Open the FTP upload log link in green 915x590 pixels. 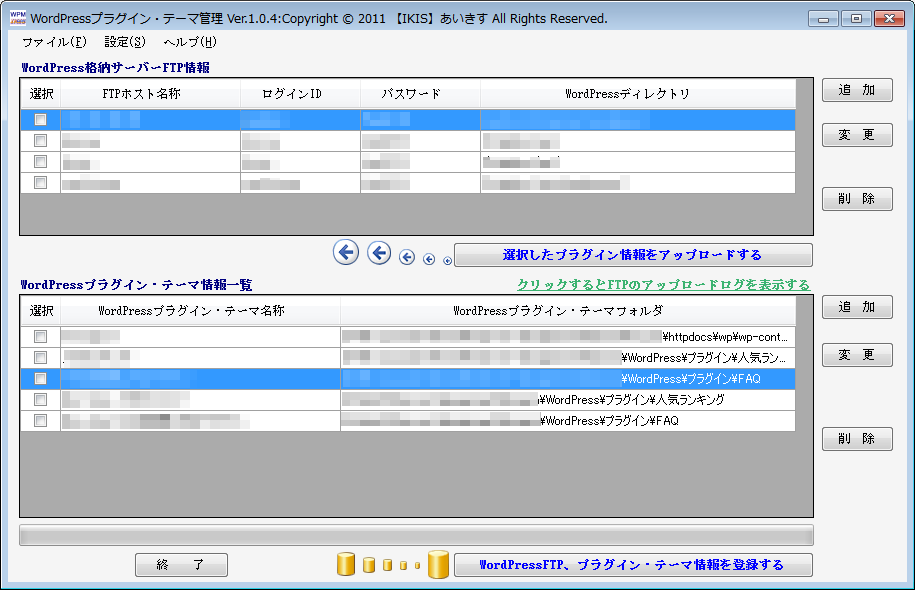click(x=663, y=285)
